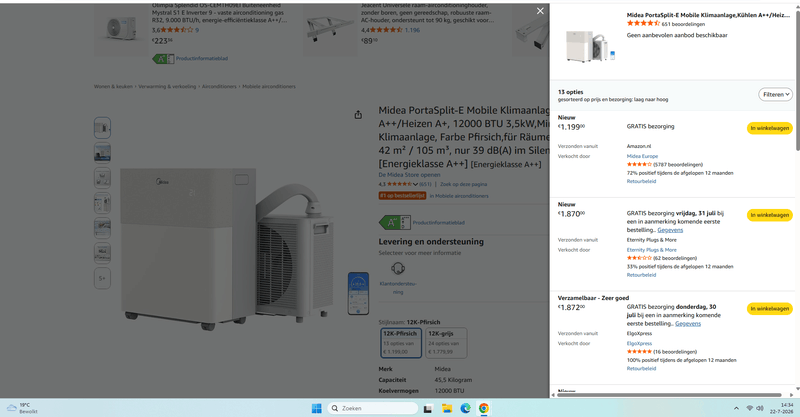The width and height of the screenshot is (800, 417).
Task: Open the Filteren dropdown
Action: pyautogui.click(x=776, y=94)
